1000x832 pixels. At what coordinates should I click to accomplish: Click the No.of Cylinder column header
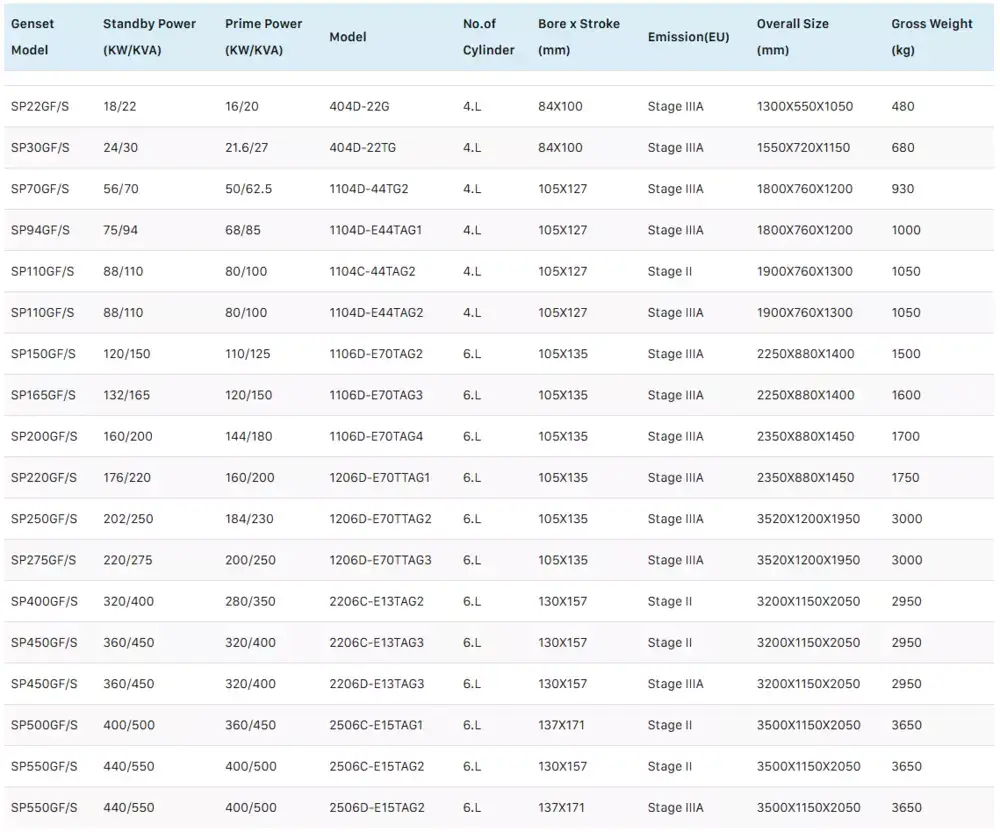489,37
